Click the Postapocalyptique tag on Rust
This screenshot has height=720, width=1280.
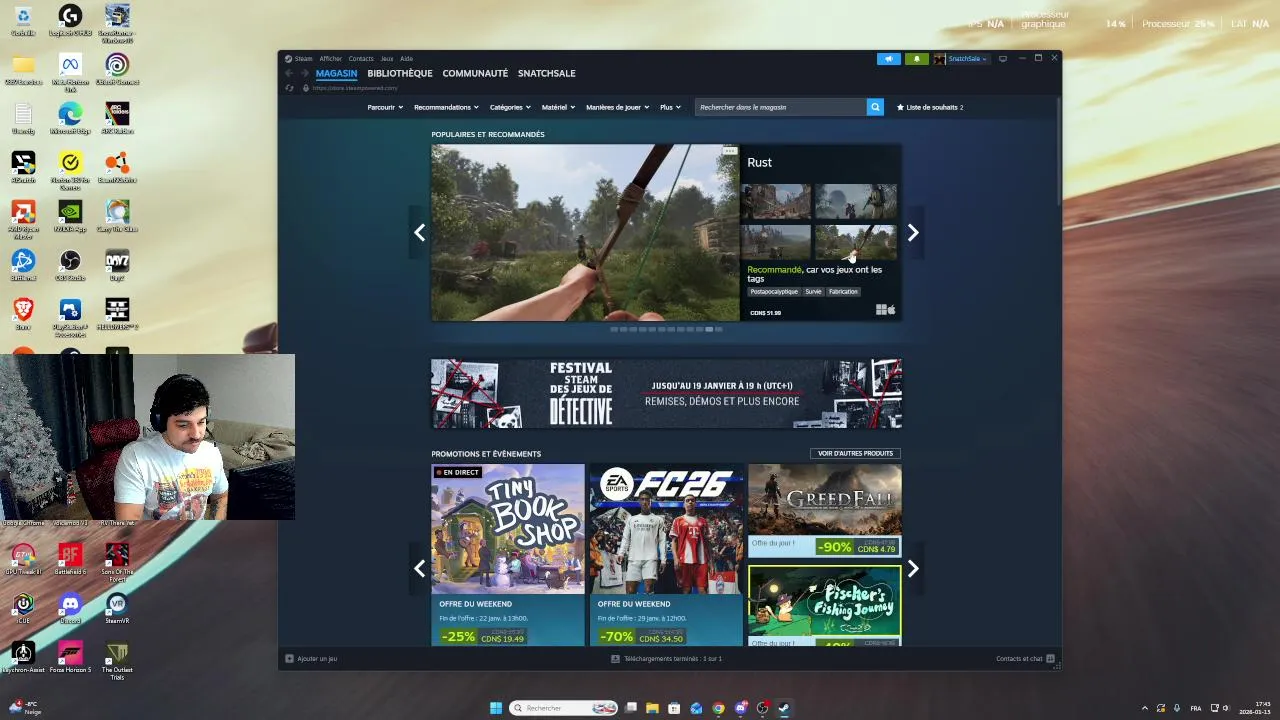click(774, 292)
